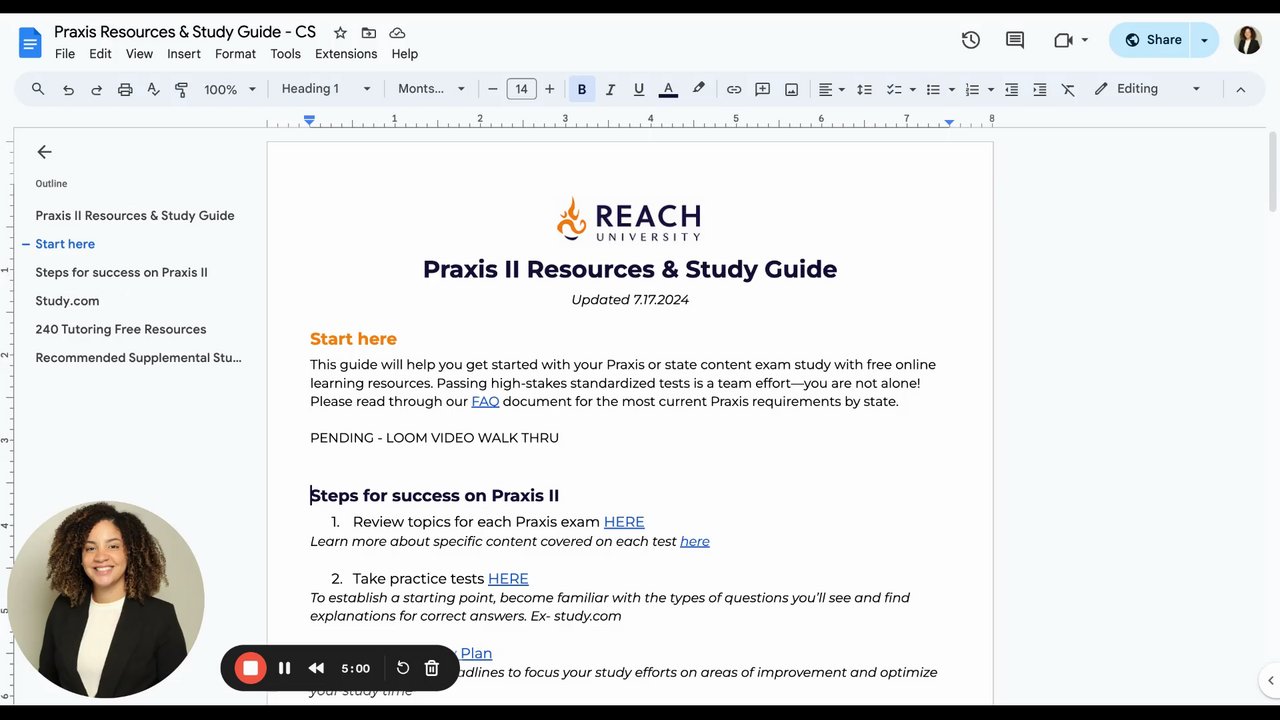Open highlight color picker
The image size is (1280, 720).
point(698,89)
